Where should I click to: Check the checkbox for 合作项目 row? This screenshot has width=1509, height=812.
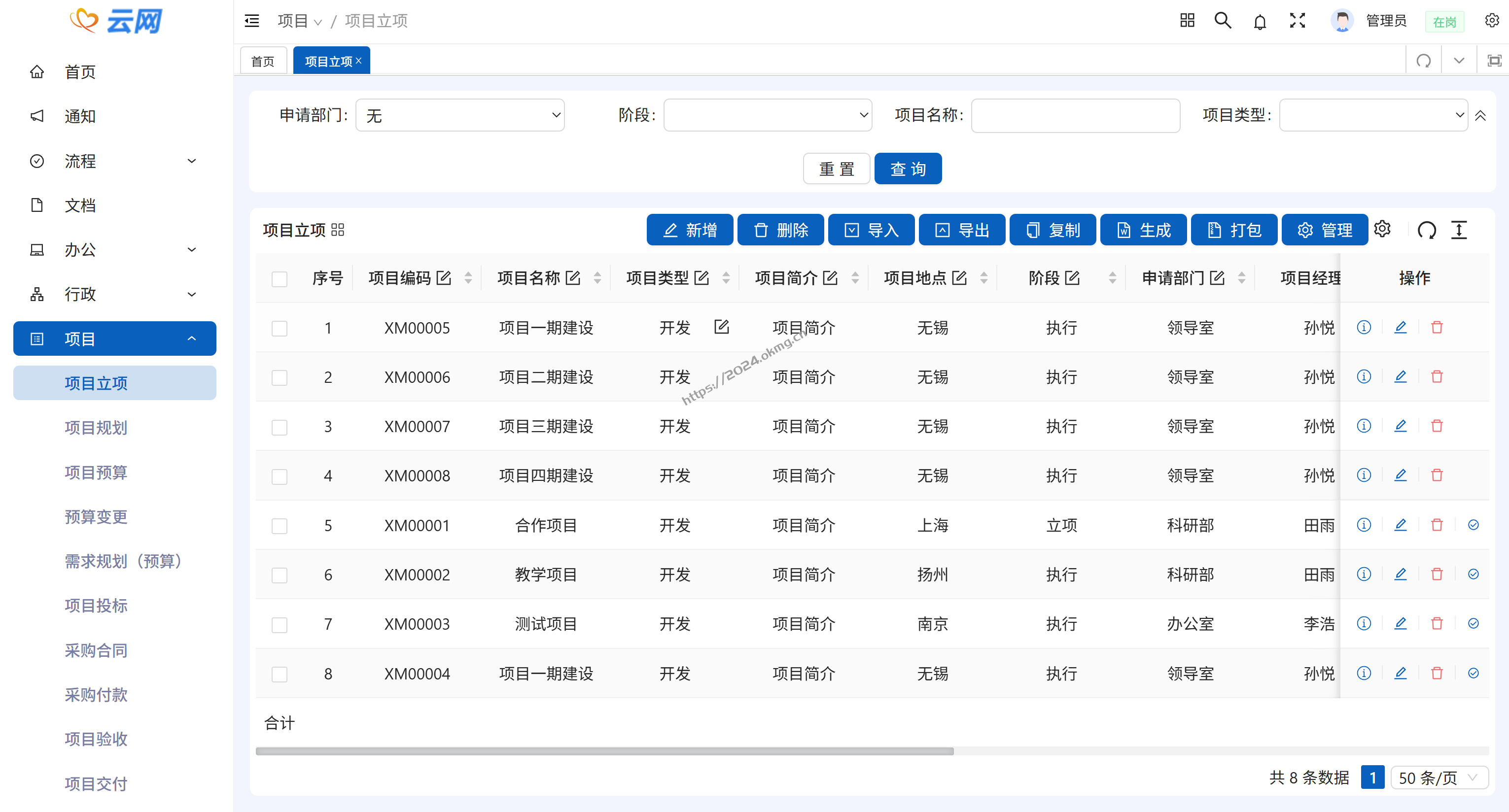coord(280,525)
